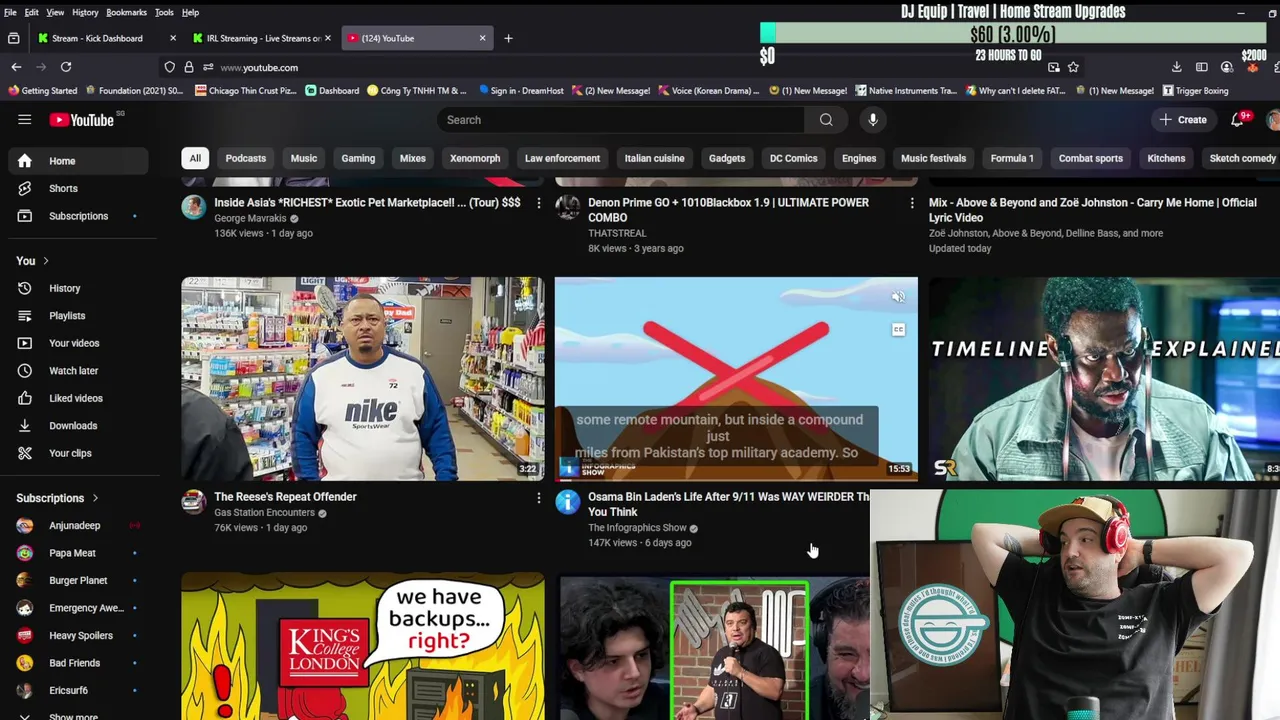Image resolution: width=1280 pixels, height=720 pixels.
Task: Click the YouTube logo
Action: [82, 120]
